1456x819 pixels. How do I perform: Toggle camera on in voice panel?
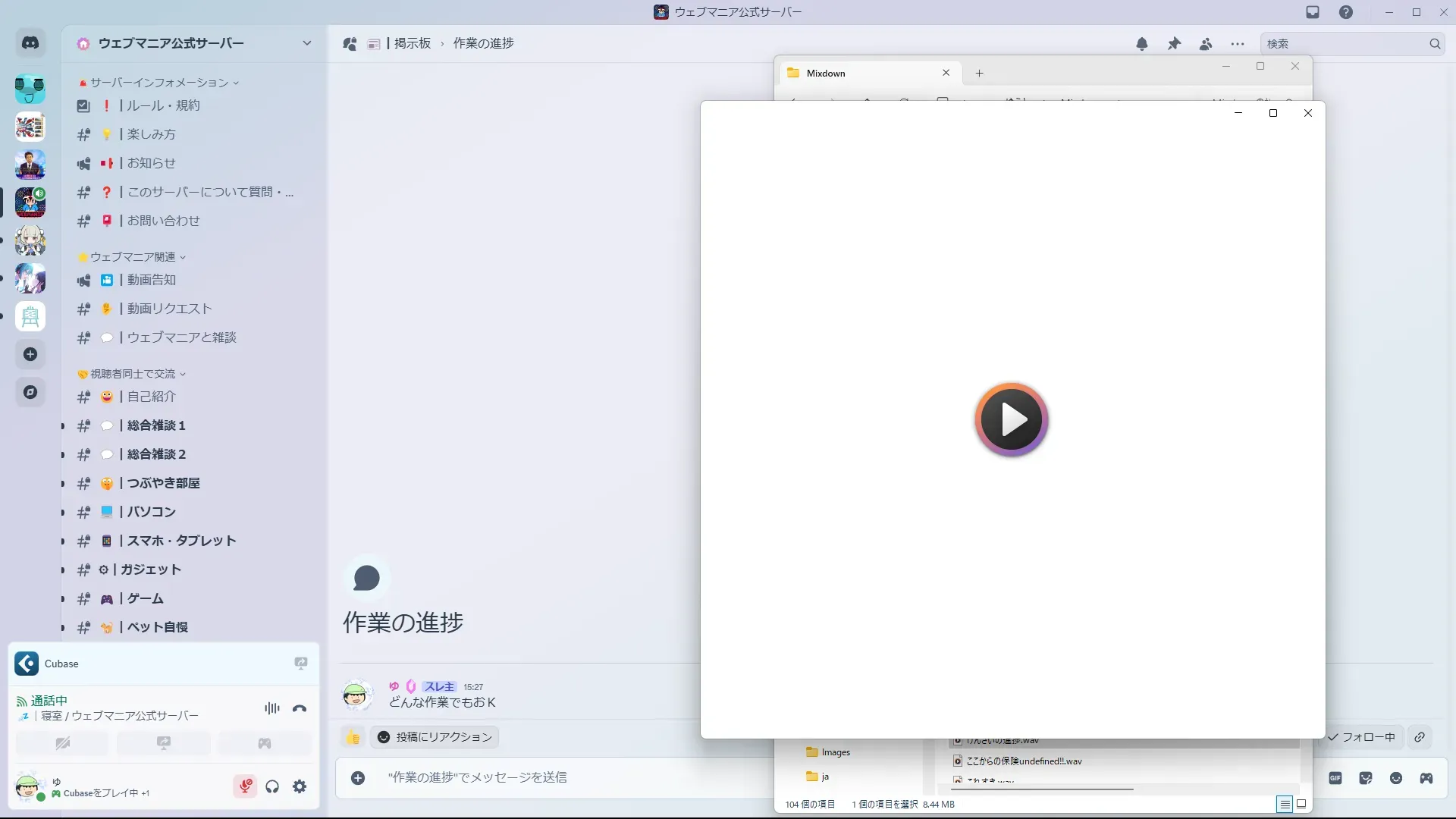(62, 743)
